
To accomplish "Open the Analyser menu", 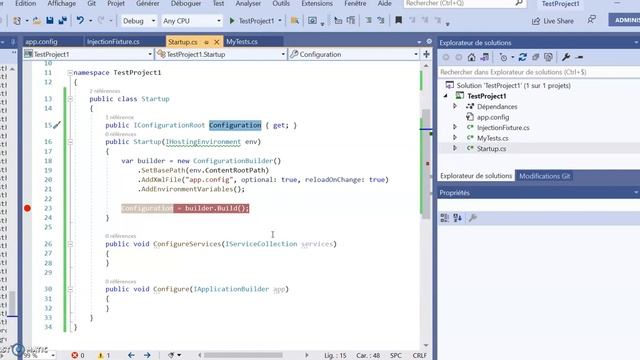I will click(248, 4).
